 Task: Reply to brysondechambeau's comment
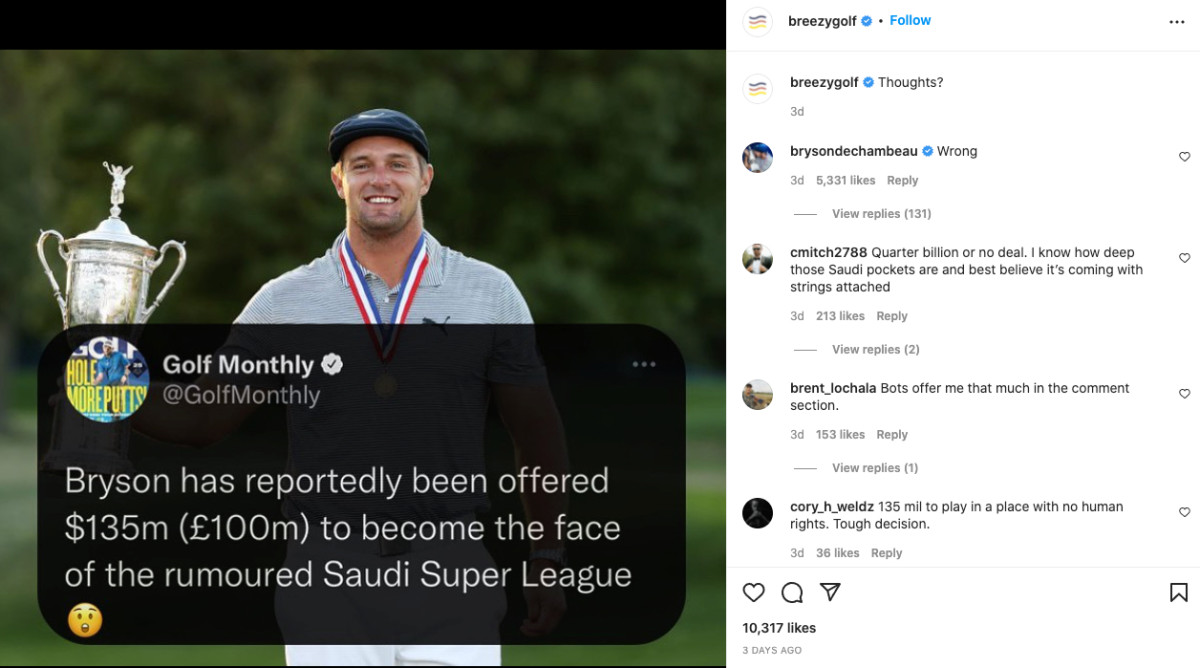pyautogui.click(x=902, y=180)
